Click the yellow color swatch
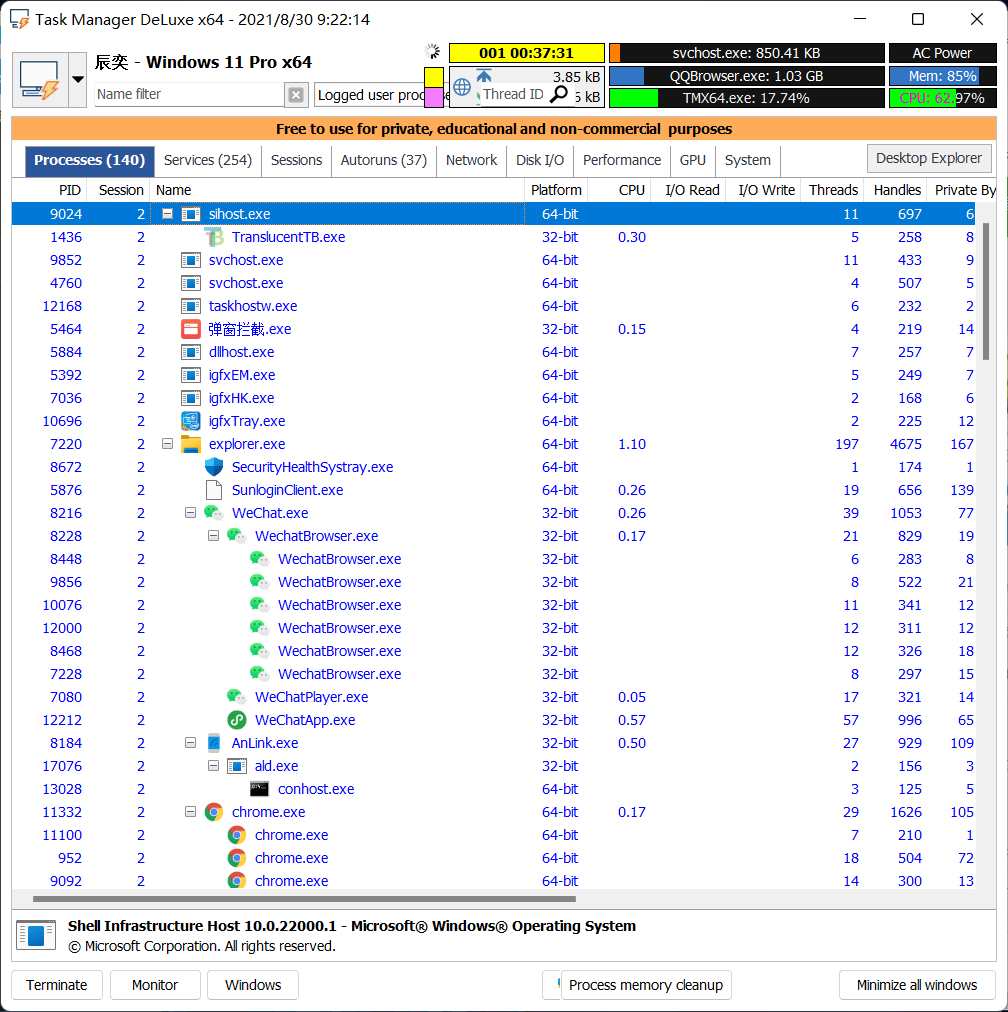 (435, 75)
